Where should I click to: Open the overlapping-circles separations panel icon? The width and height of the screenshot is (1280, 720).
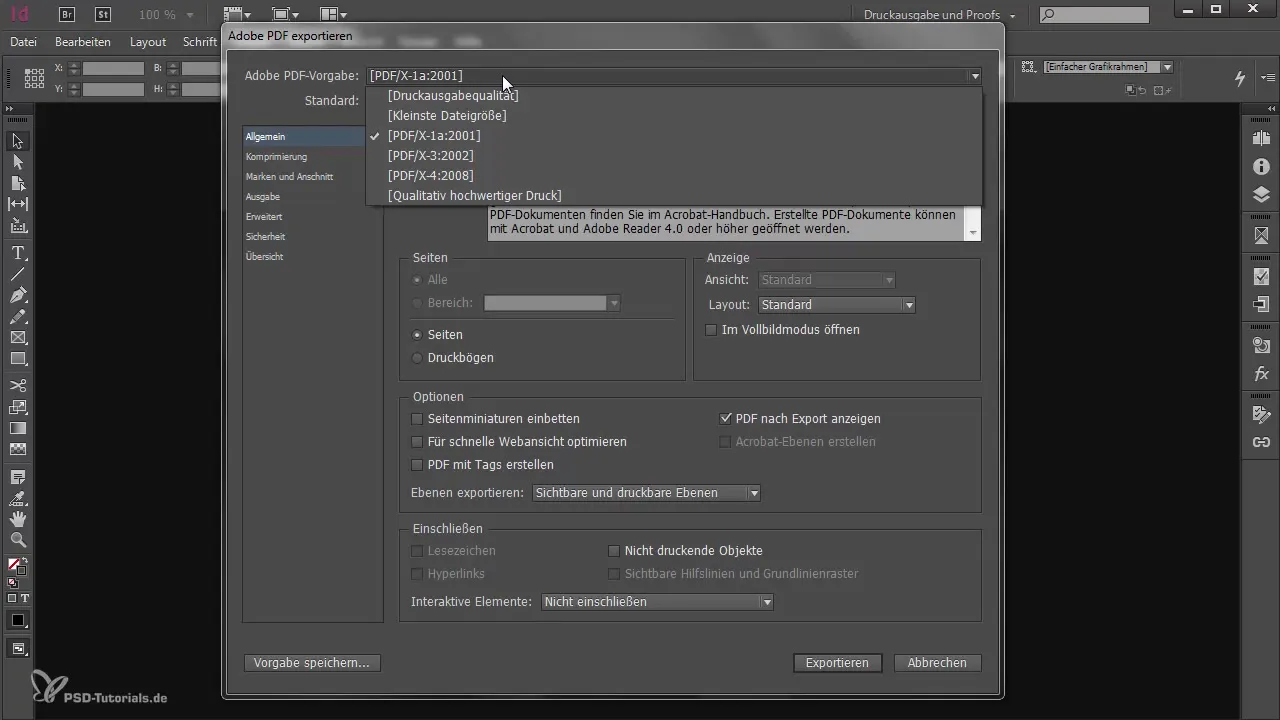(x=1261, y=345)
